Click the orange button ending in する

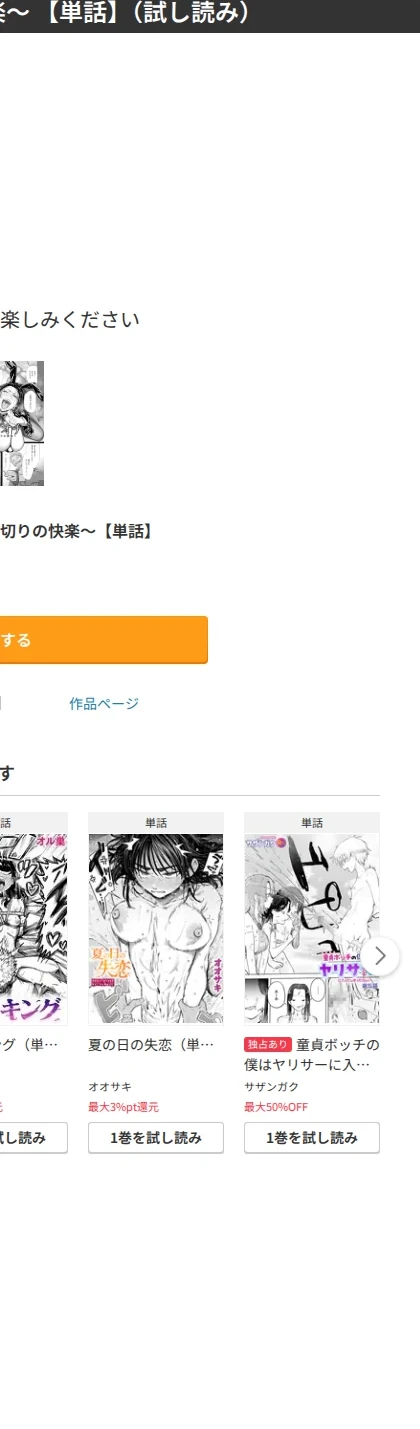104,640
